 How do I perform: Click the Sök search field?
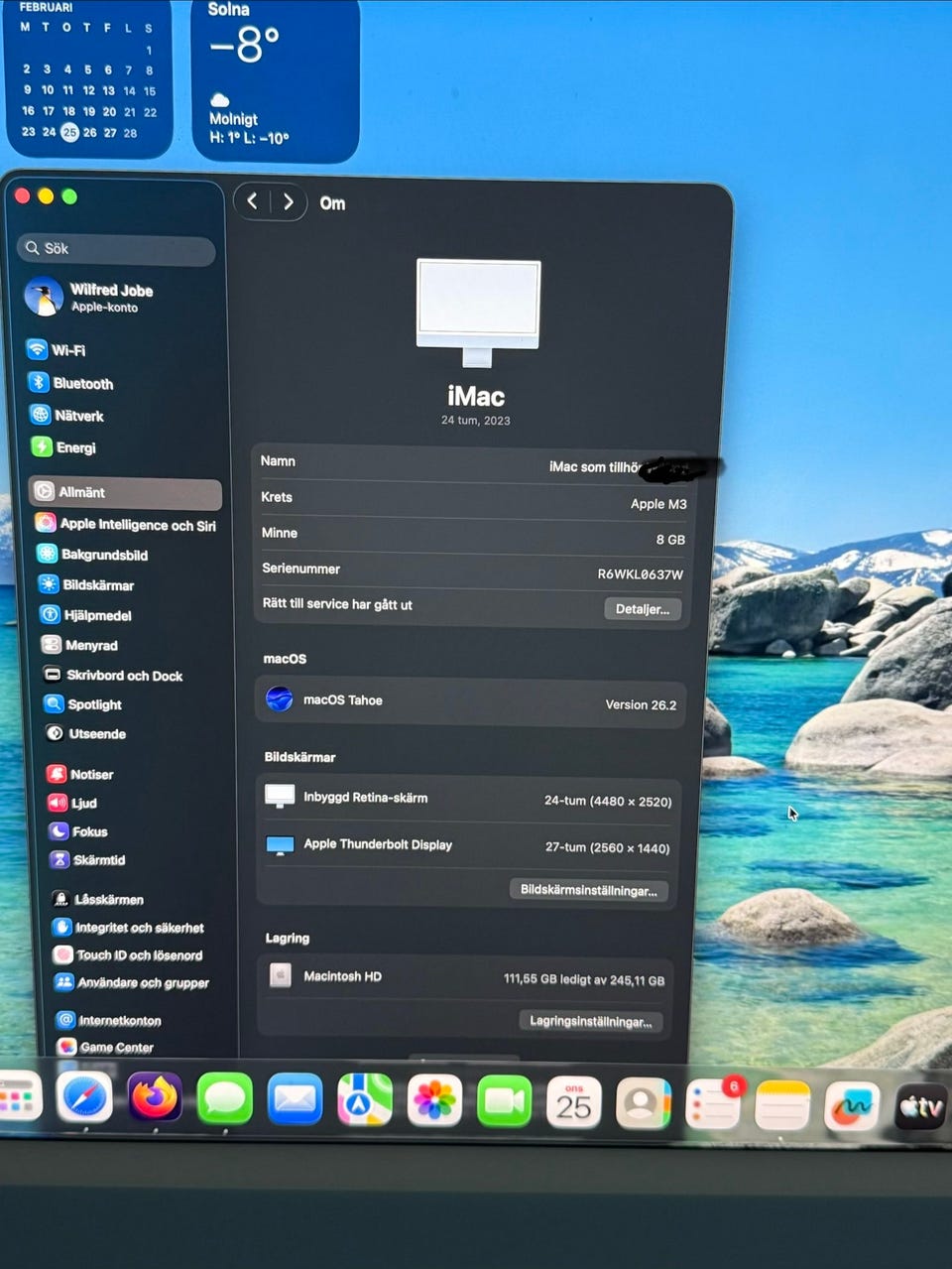pos(116,248)
